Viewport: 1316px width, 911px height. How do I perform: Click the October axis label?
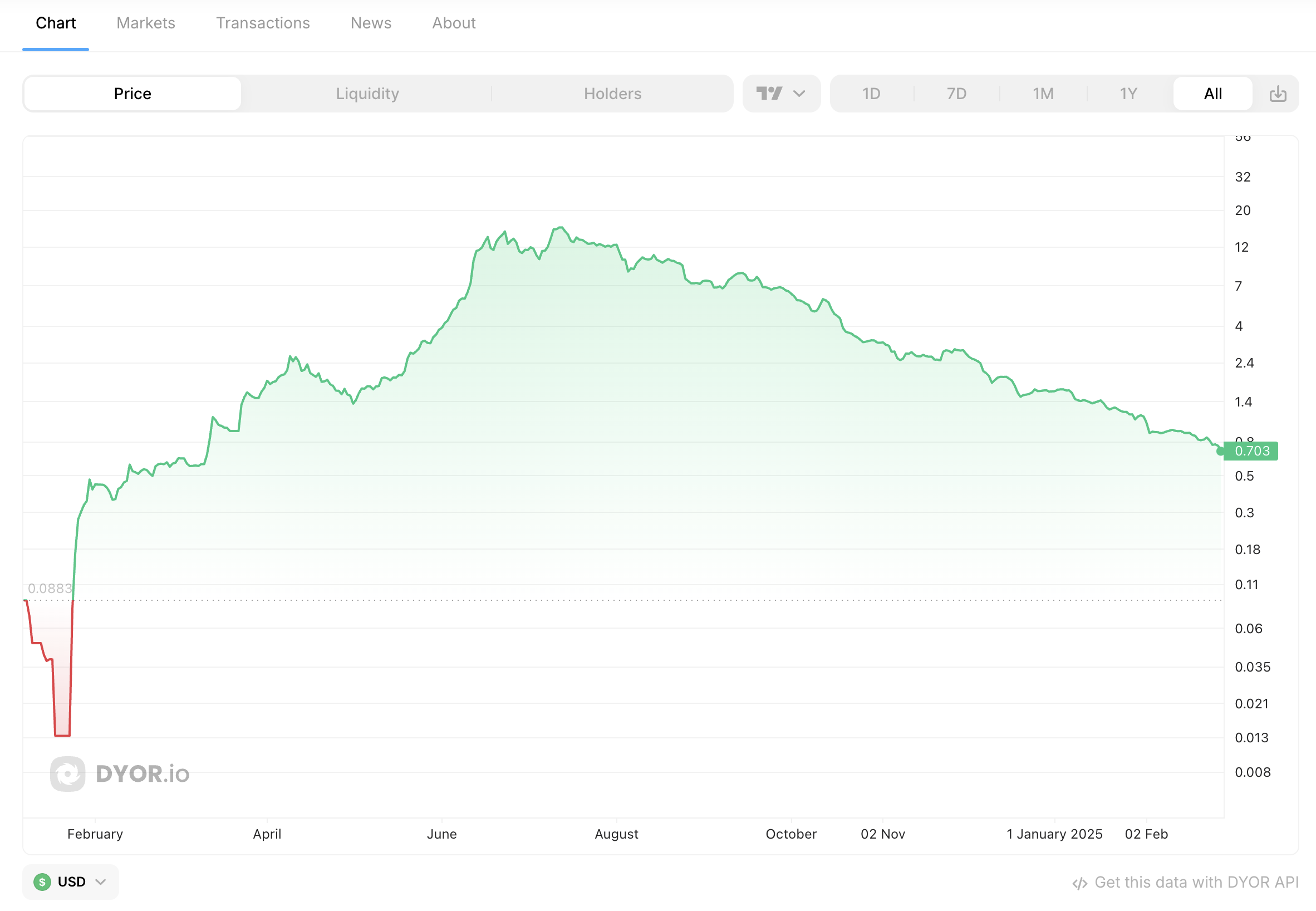pos(791,834)
